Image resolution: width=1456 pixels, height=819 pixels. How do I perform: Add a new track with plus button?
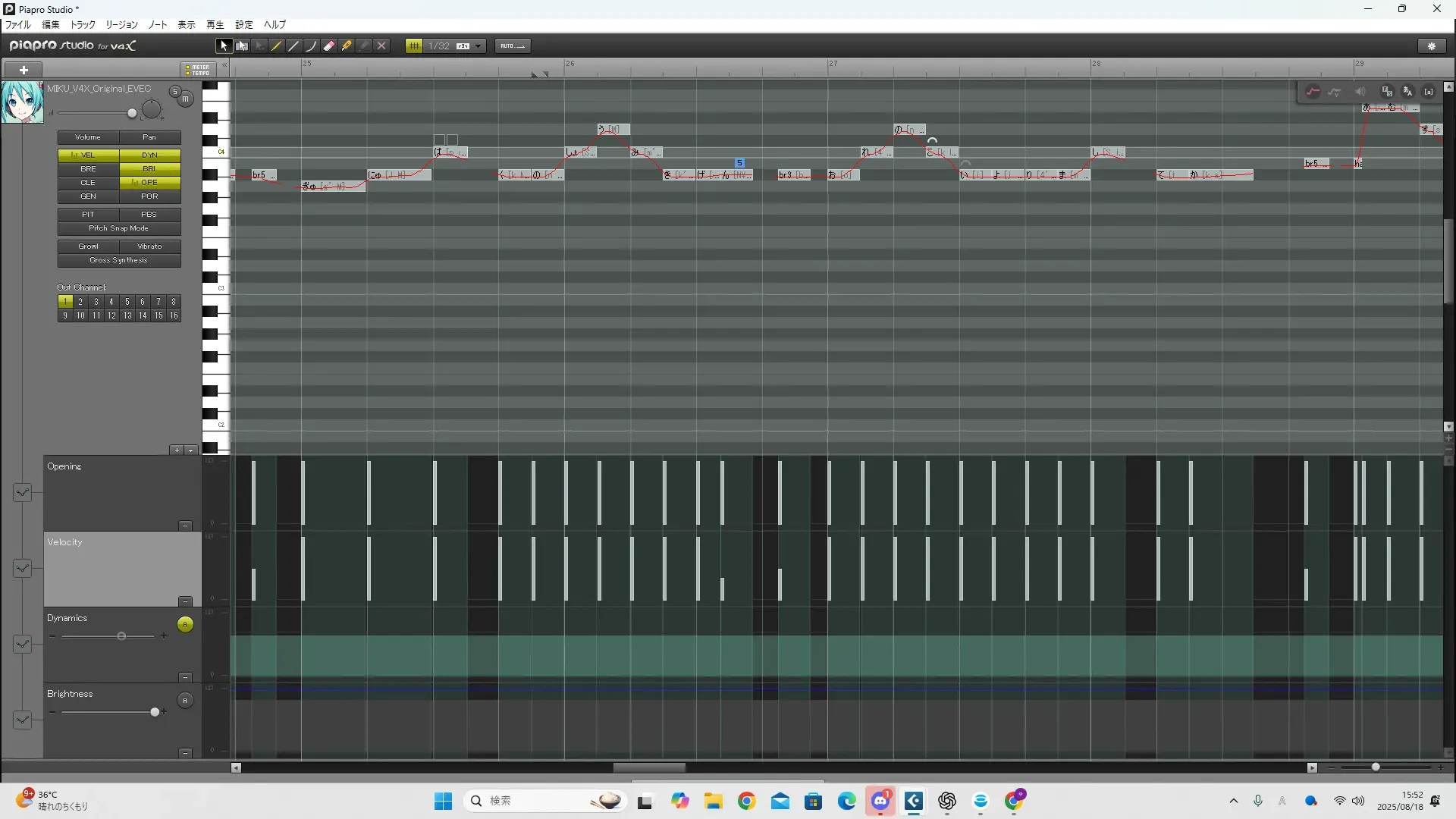[24, 70]
